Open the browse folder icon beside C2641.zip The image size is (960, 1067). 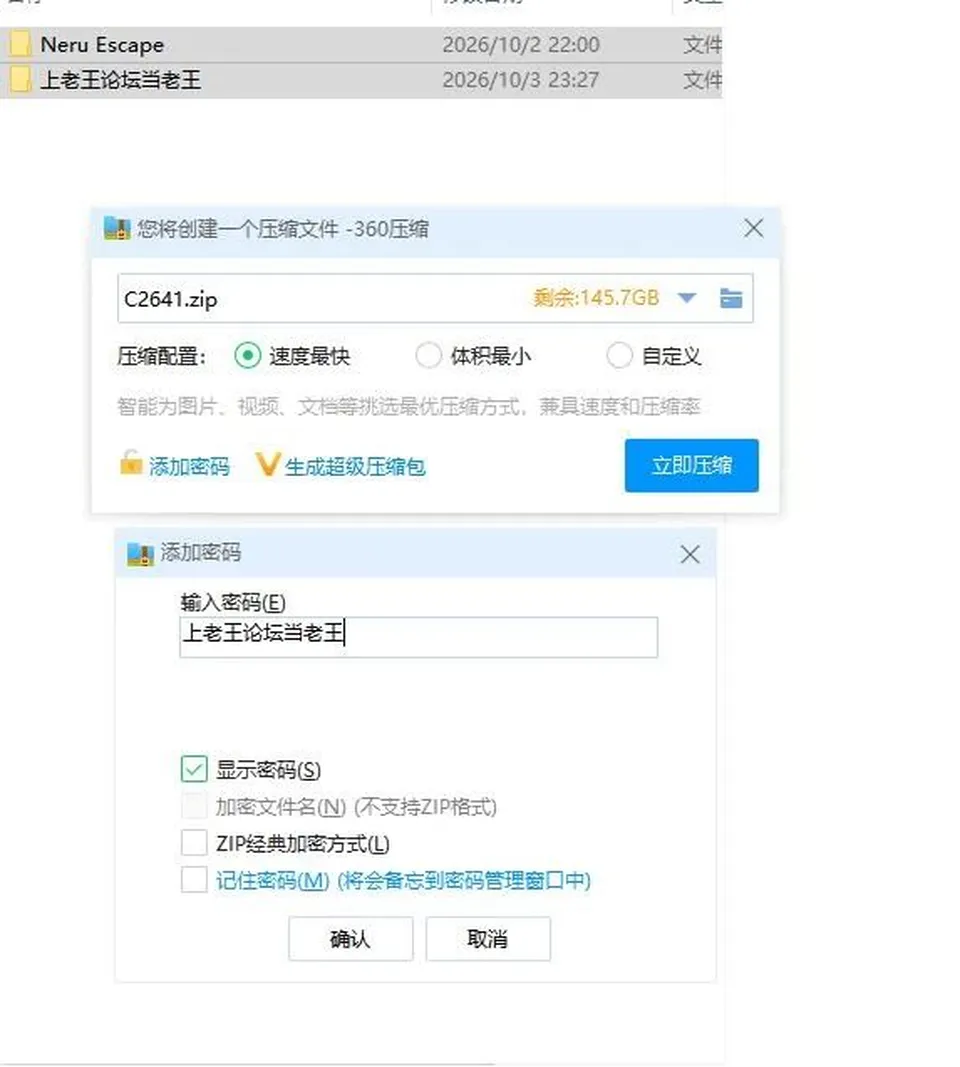click(731, 298)
